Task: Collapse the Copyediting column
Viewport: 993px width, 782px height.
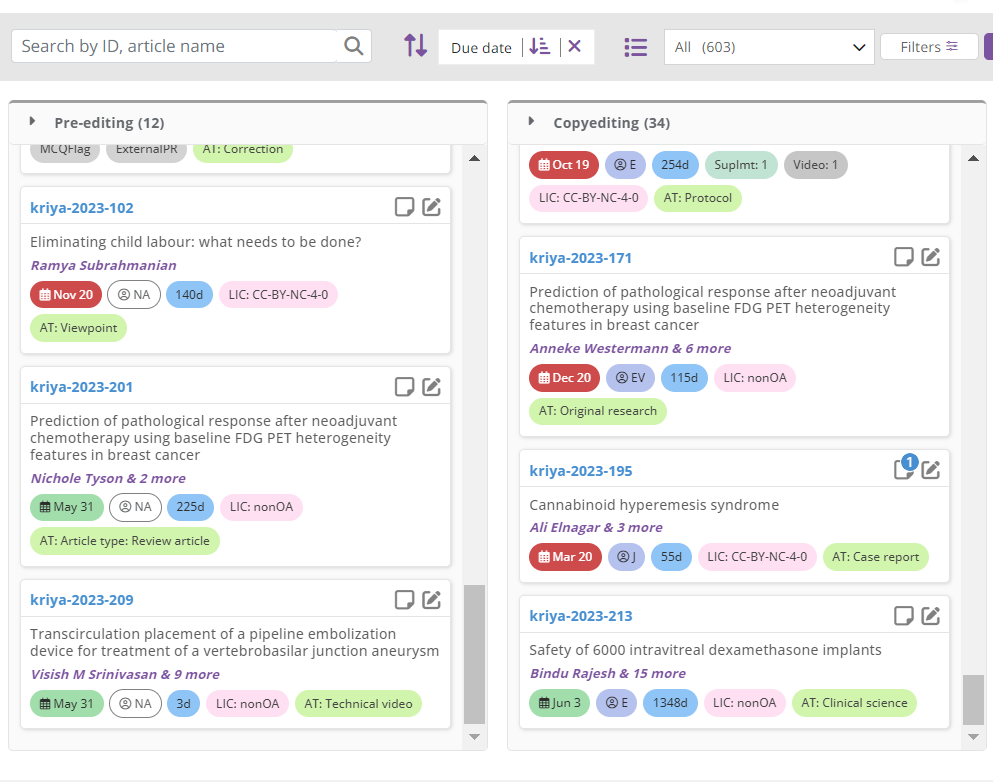Action: click(531, 121)
